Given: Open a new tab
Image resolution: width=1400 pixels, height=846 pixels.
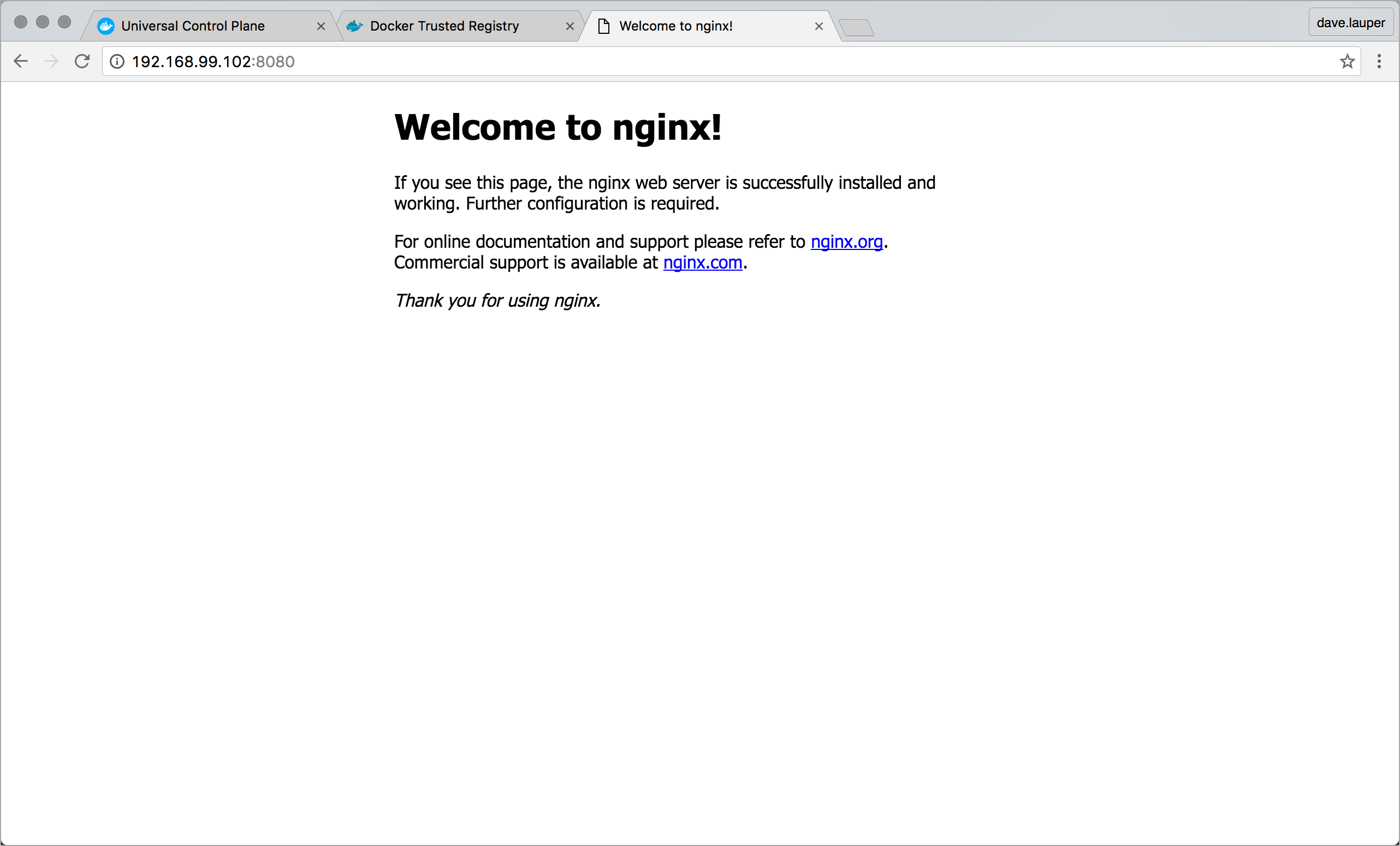Looking at the screenshot, I should coord(856,27).
